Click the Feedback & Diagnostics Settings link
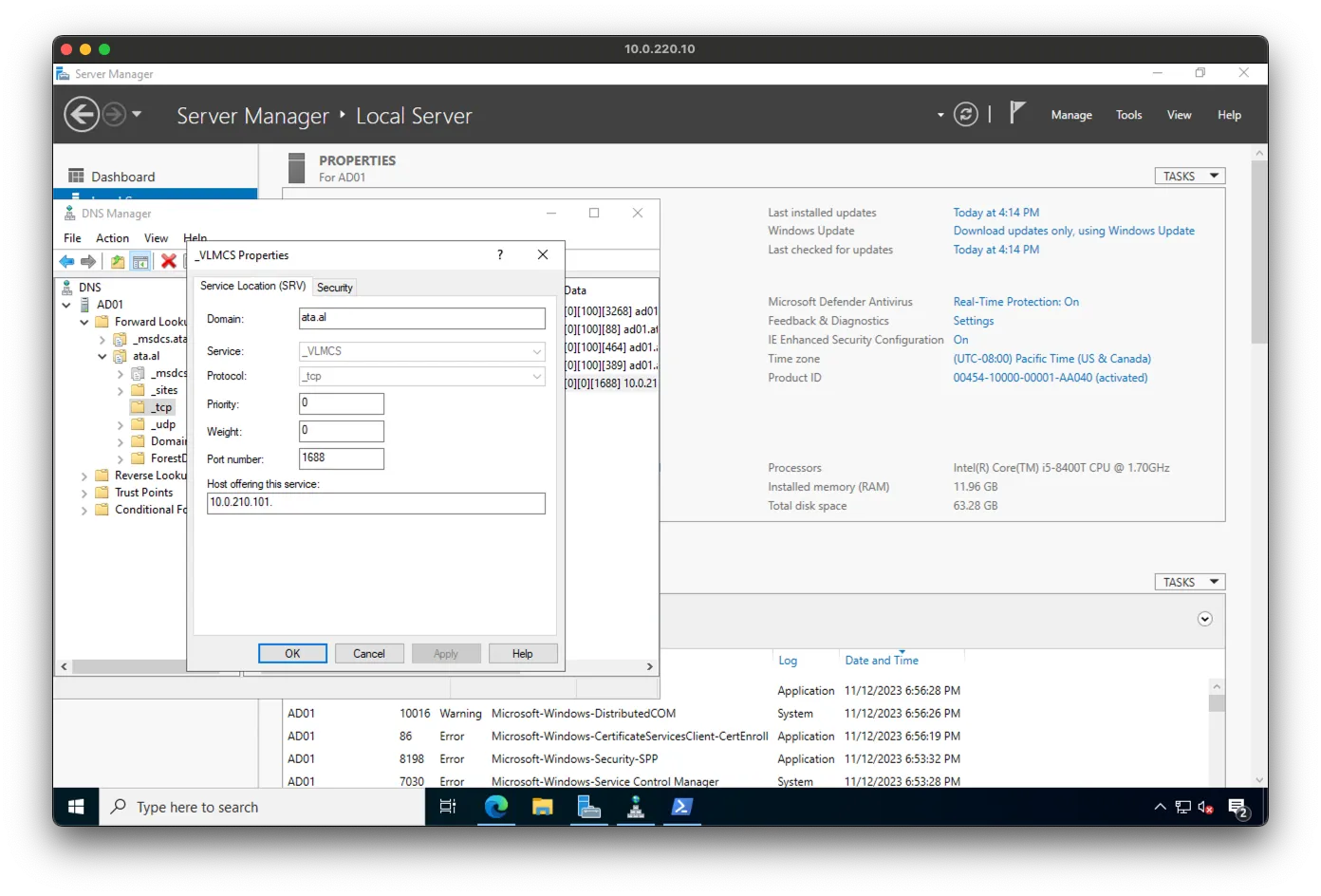1321x896 pixels. 973,321
